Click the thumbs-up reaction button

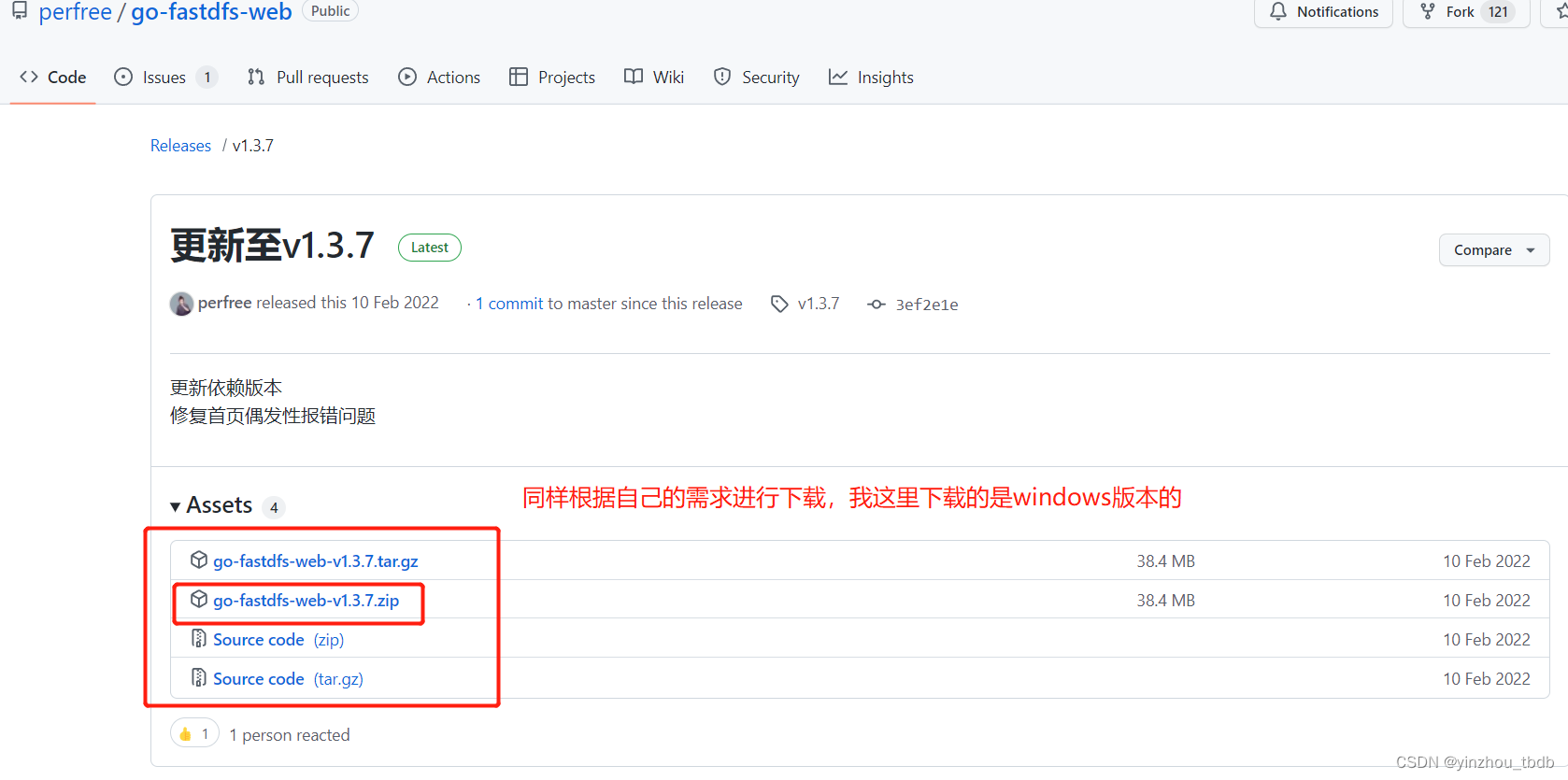tap(194, 734)
